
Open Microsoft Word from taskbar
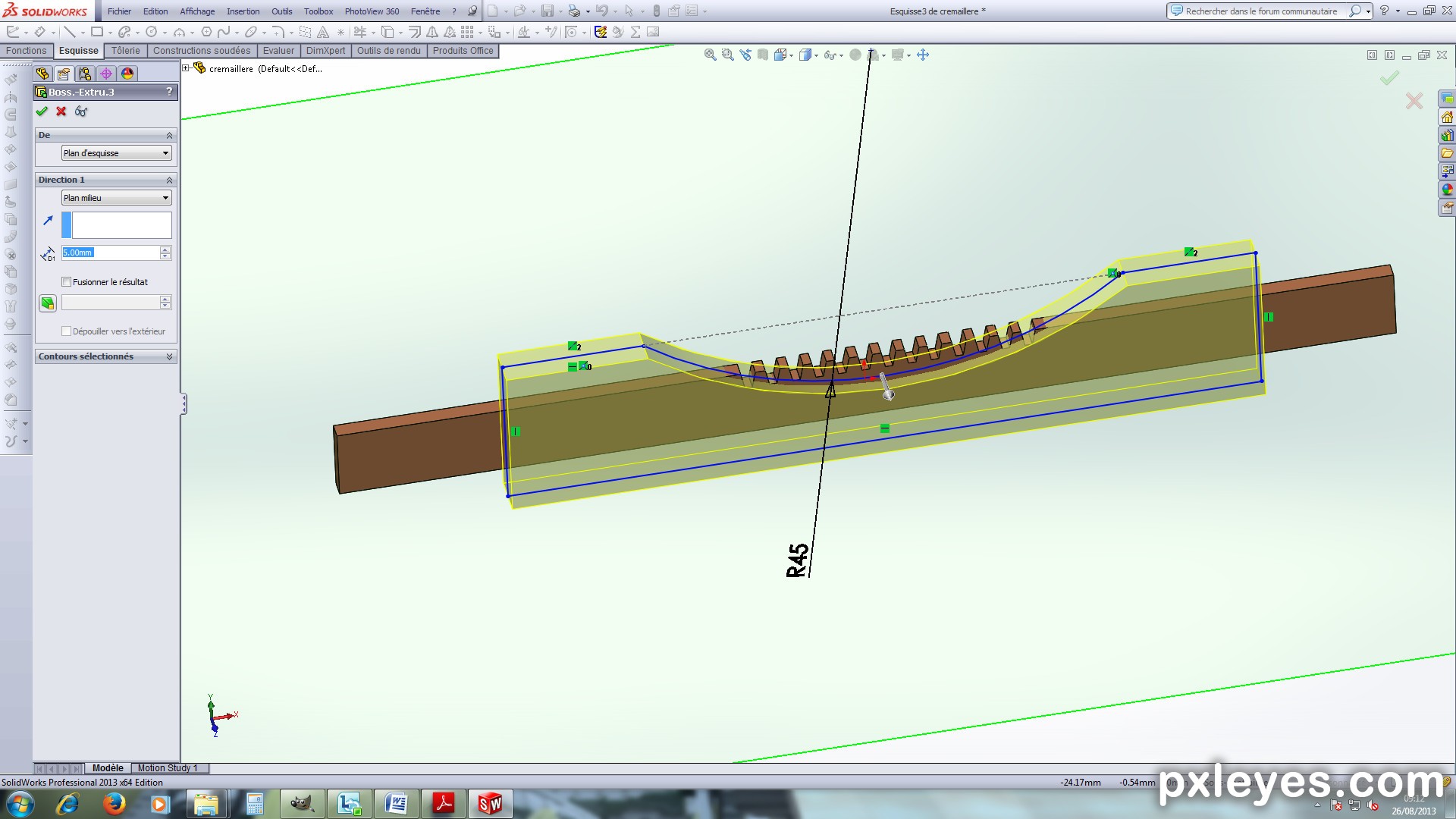(396, 804)
